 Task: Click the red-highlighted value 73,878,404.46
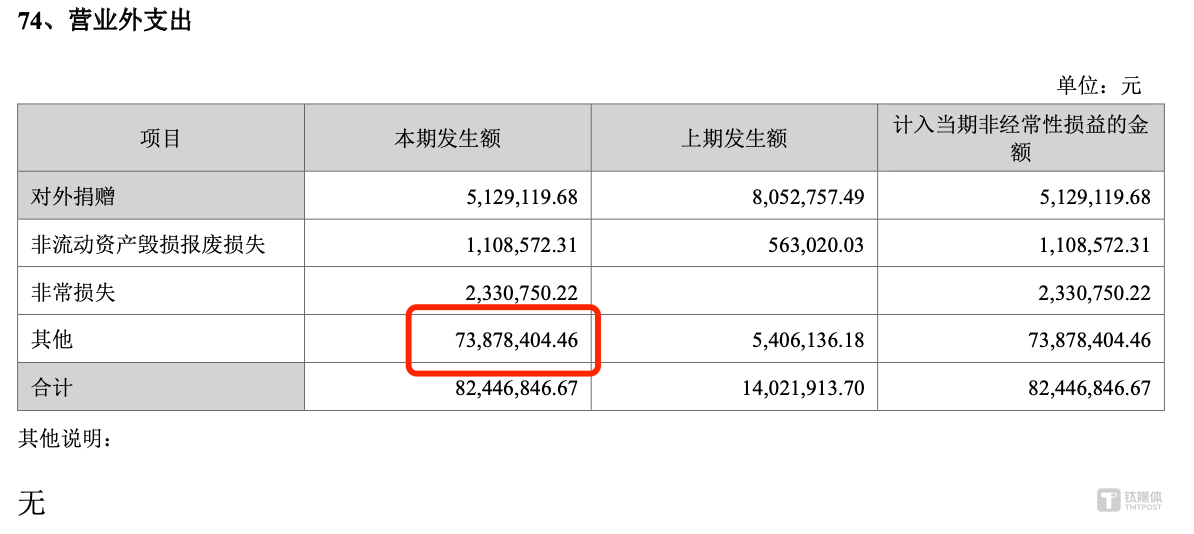(516, 340)
